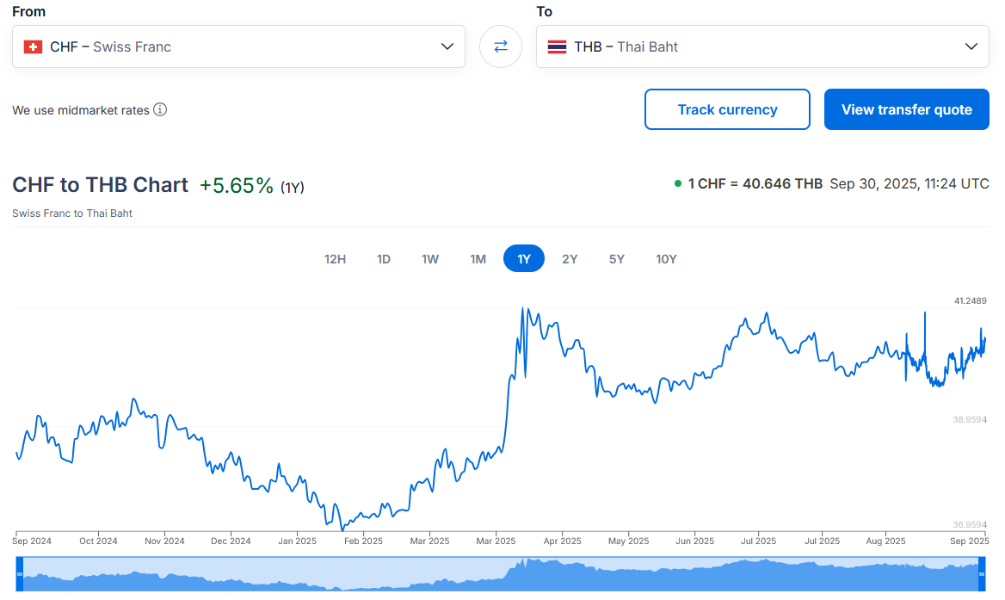
Task: Click View transfer quote button
Action: click(x=906, y=110)
